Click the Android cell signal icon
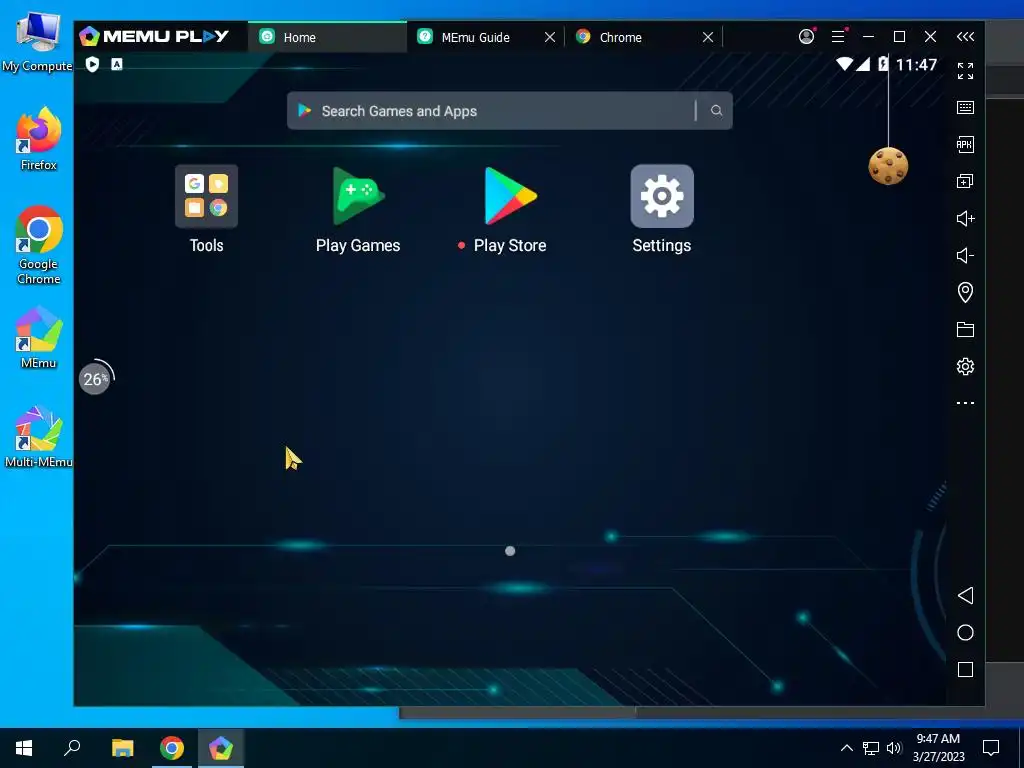 point(863,64)
